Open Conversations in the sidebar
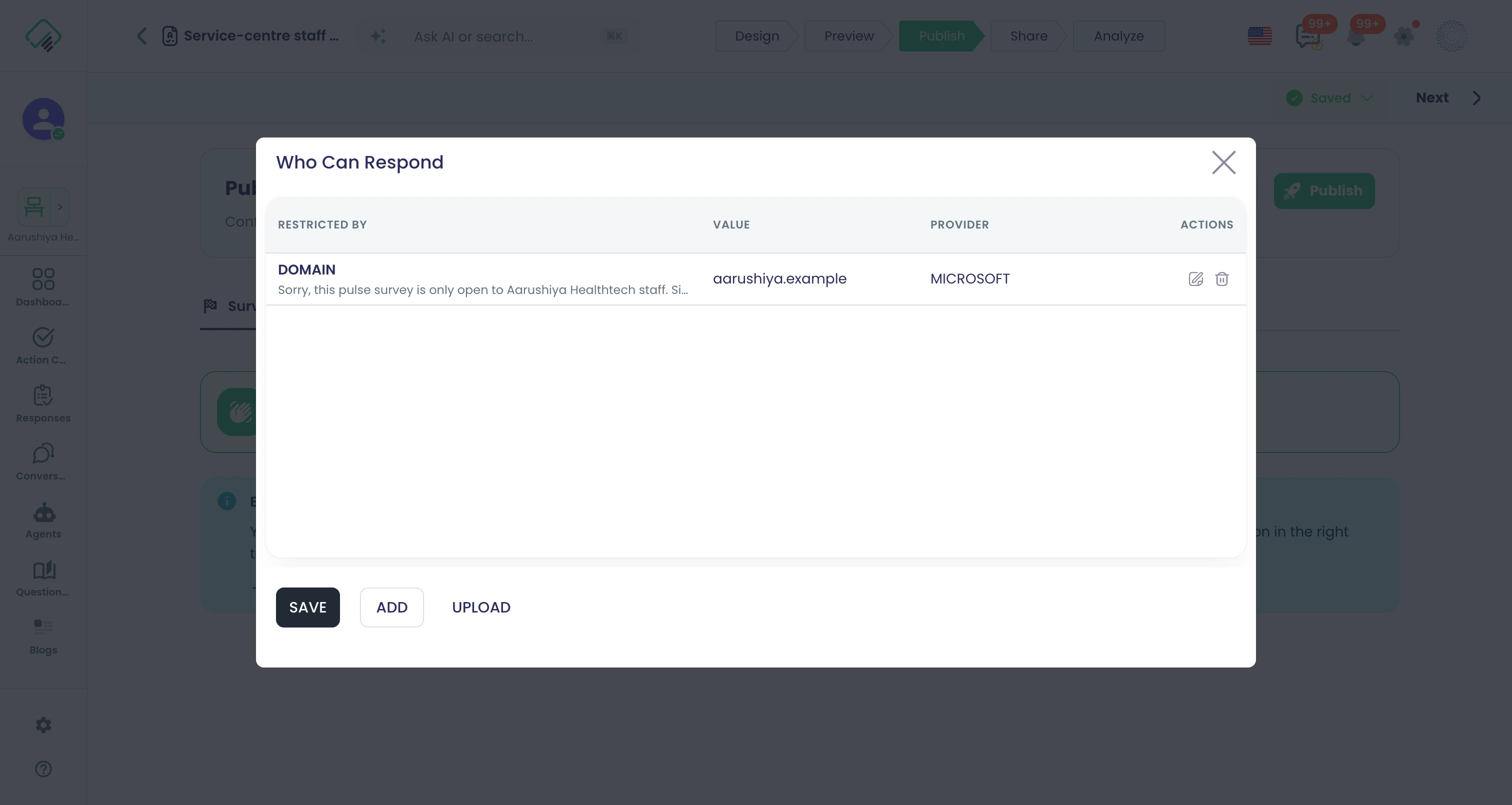This screenshot has width=1512, height=805. (43, 461)
